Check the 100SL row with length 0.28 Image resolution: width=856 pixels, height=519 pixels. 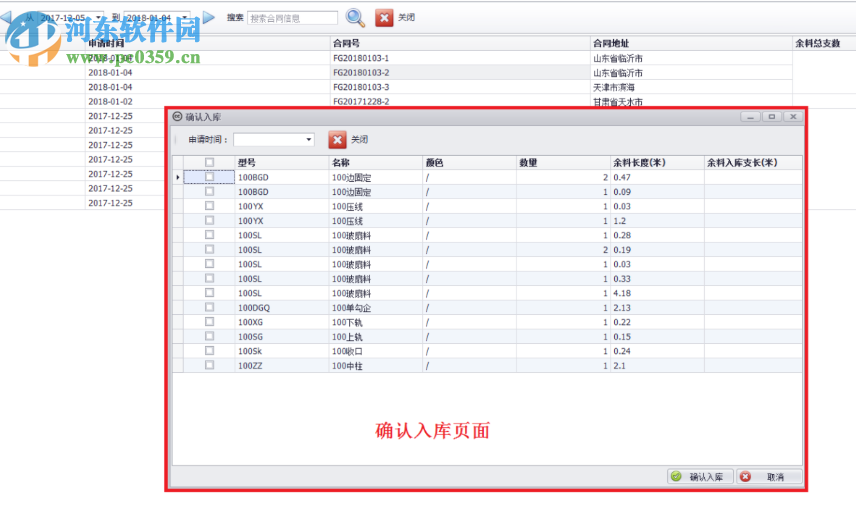coord(209,235)
